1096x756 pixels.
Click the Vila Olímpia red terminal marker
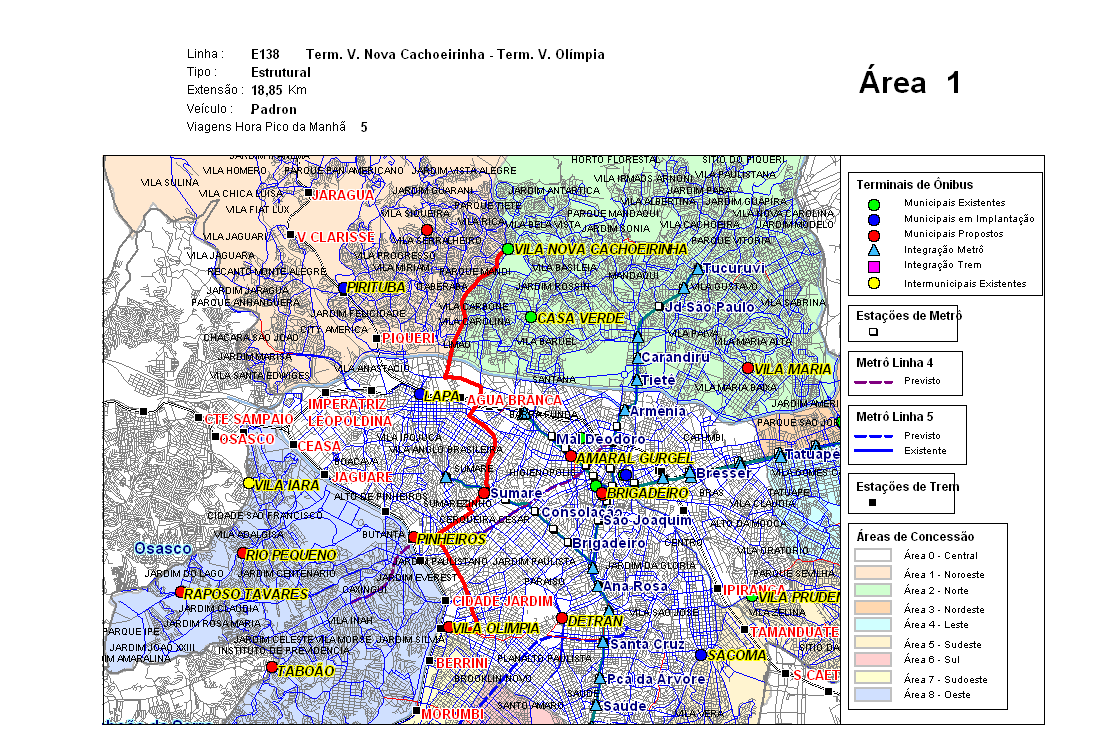[449, 627]
